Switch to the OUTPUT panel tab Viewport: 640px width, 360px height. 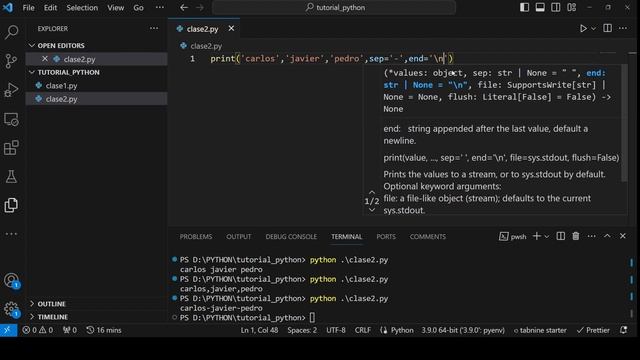[x=239, y=237]
